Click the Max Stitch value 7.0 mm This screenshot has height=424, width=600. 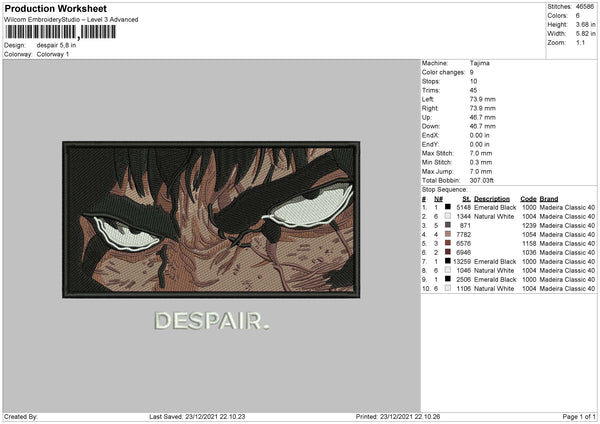[x=481, y=153]
